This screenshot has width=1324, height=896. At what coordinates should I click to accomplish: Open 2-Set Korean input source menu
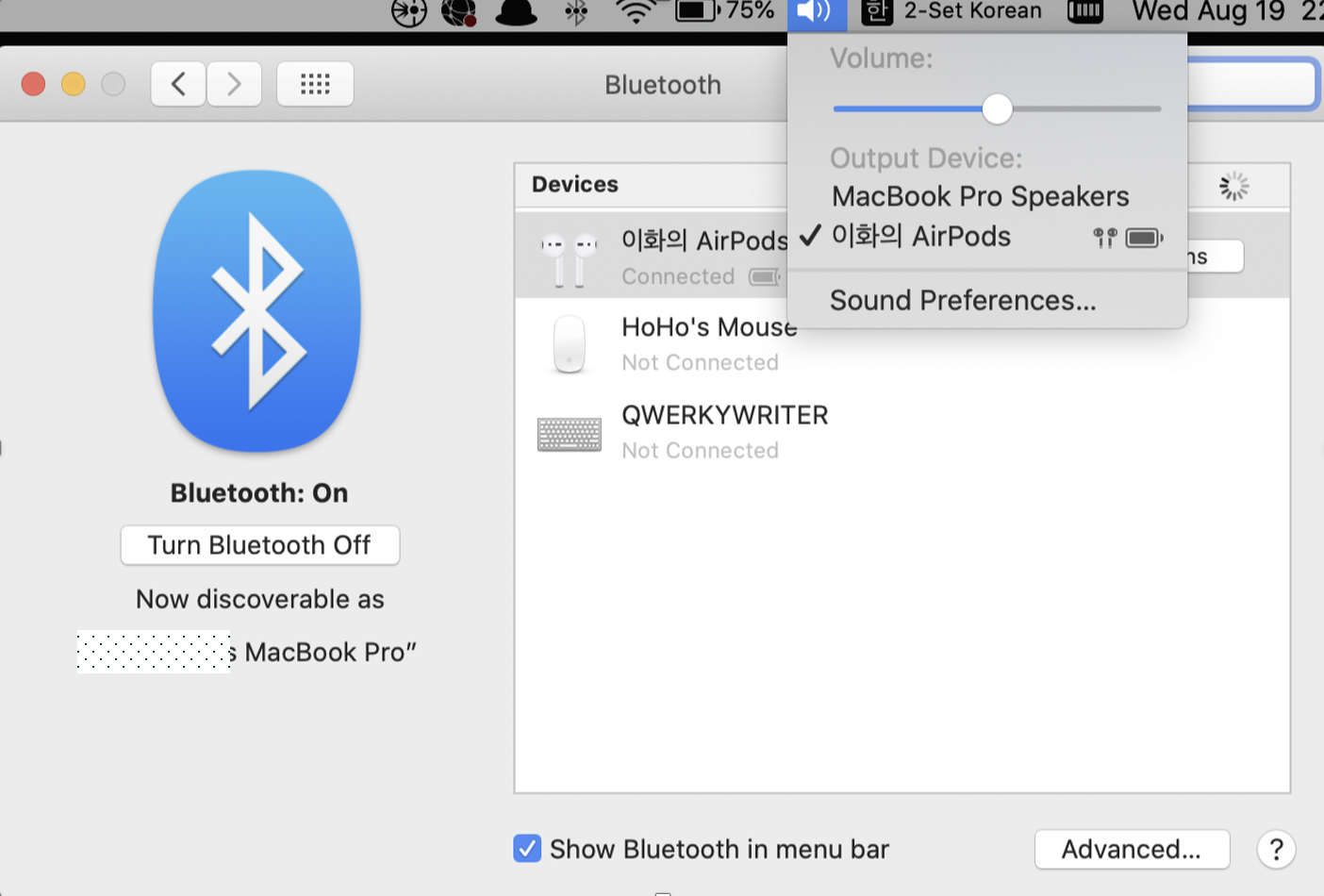pos(952,11)
